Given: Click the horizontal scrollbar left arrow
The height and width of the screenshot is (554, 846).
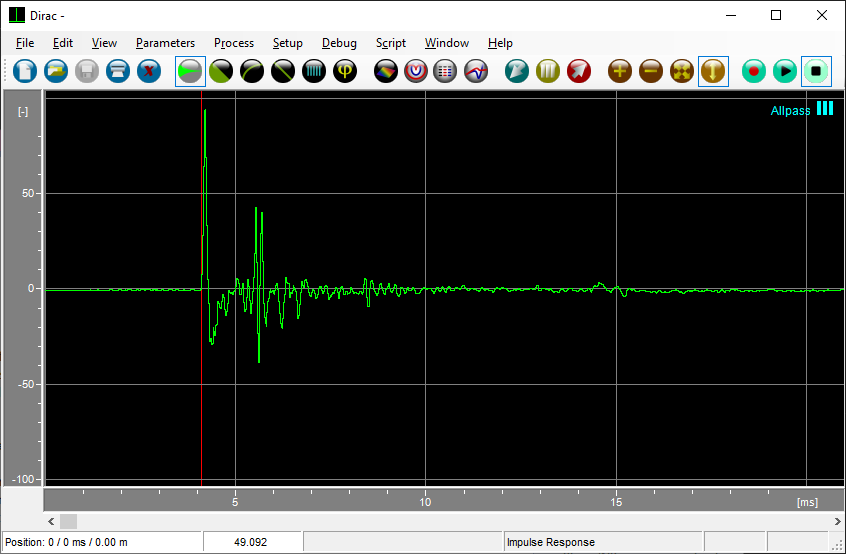Looking at the screenshot, I should pos(51,521).
